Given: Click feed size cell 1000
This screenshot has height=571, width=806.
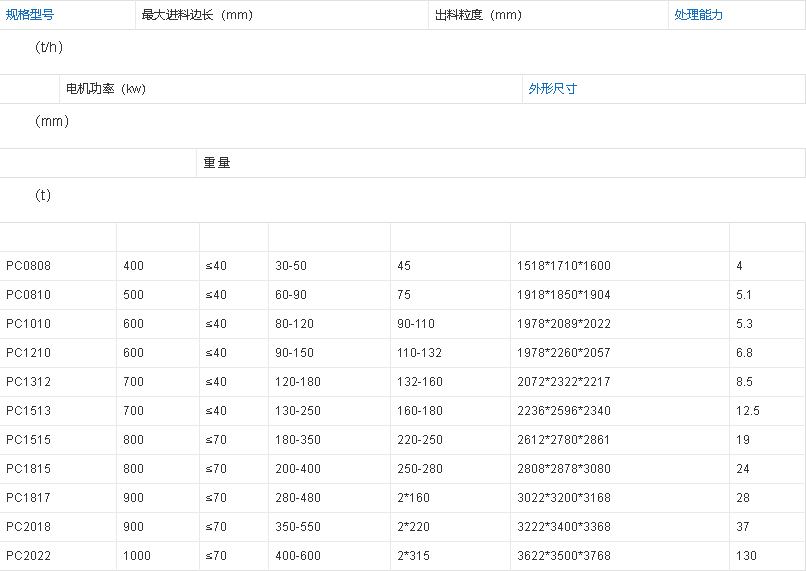Looking at the screenshot, I should 136,556.
